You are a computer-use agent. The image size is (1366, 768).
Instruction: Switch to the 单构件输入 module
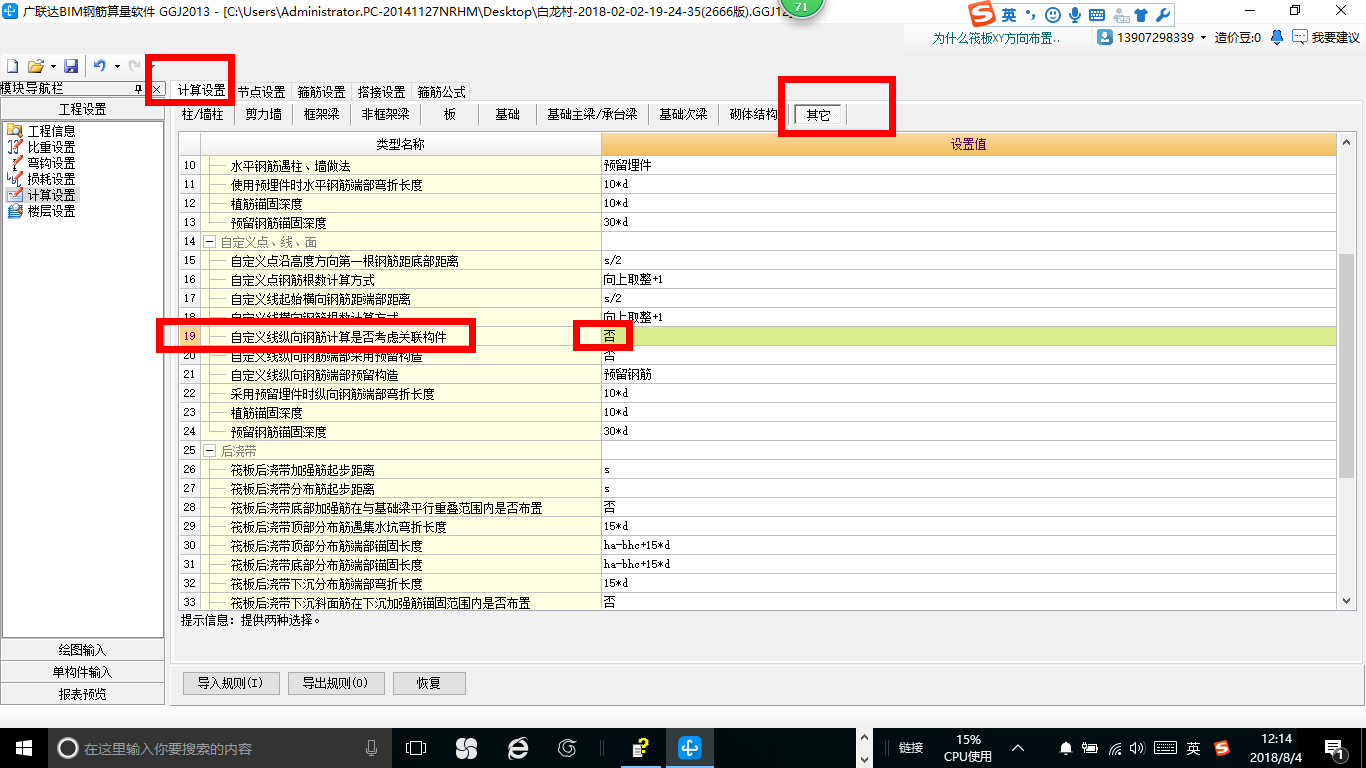(x=82, y=672)
